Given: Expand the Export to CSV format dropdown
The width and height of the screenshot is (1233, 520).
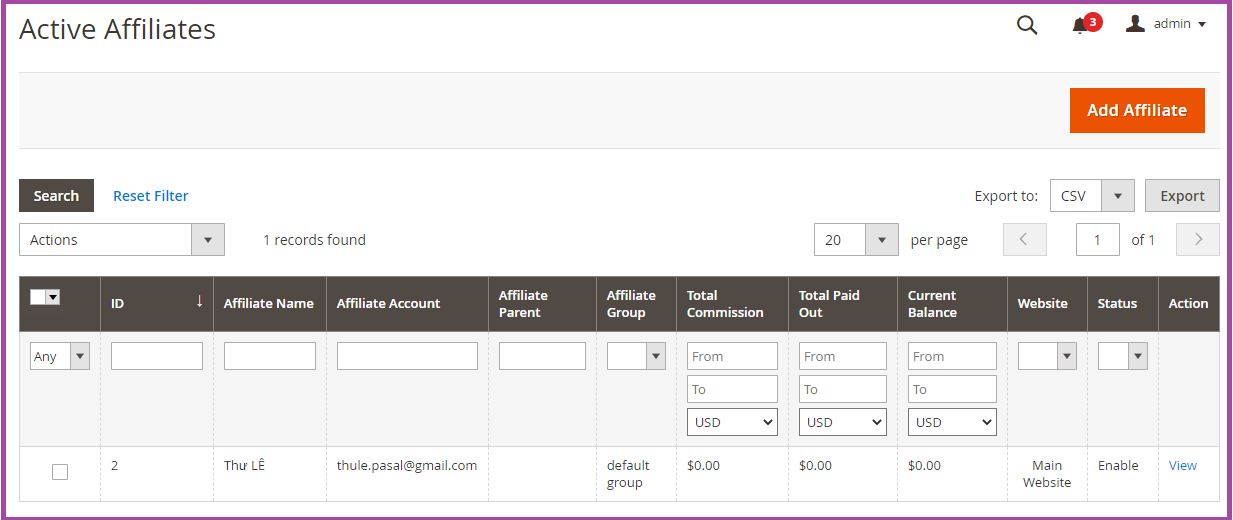Looking at the screenshot, I should pos(1117,196).
